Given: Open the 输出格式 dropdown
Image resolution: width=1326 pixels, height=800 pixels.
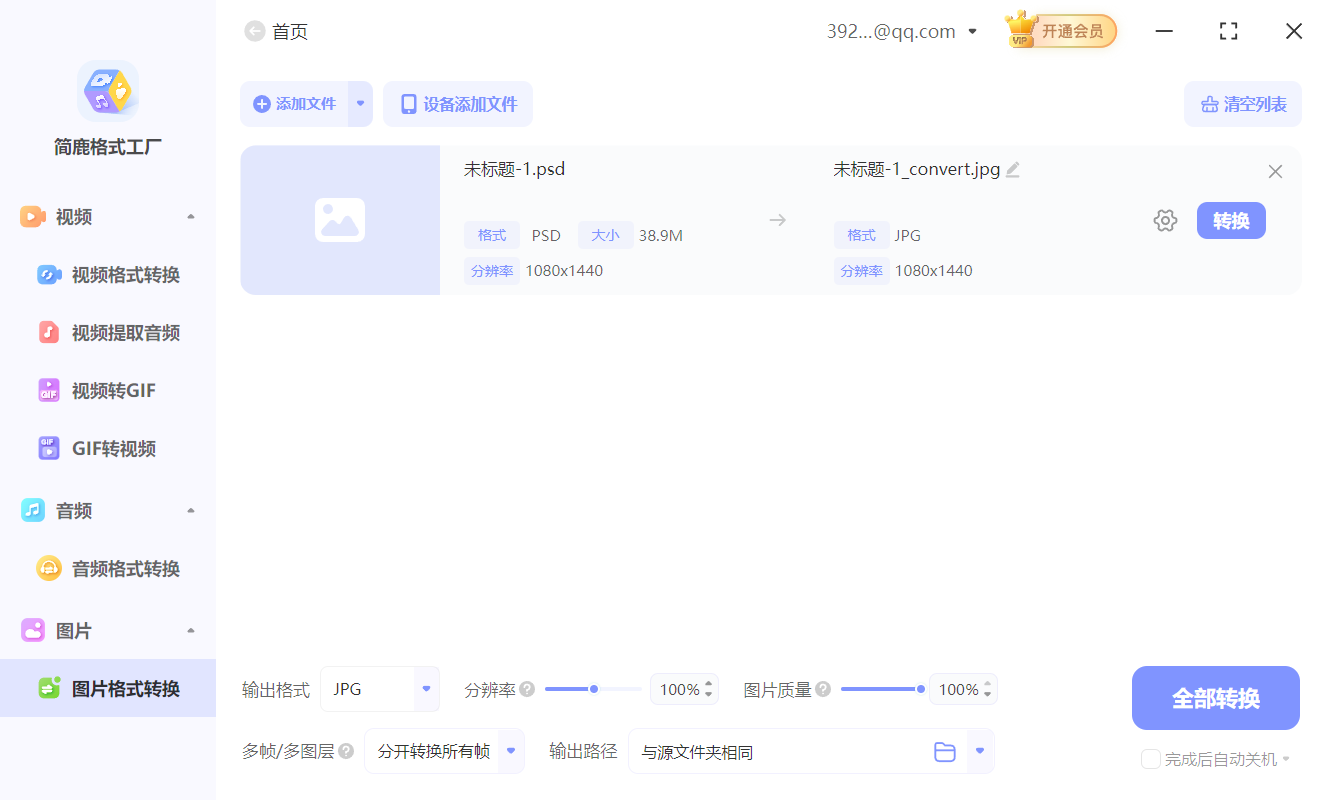Looking at the screenshot, I should click(380, 689).
